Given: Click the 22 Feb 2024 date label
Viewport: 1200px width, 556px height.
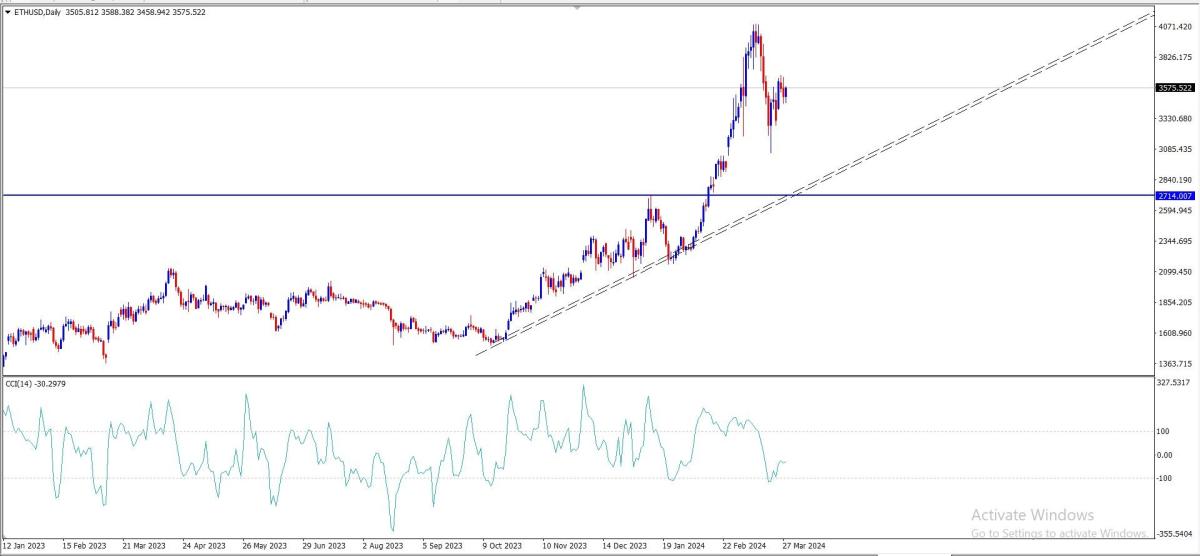Looking at the screenshot, I should pos(744,546).
